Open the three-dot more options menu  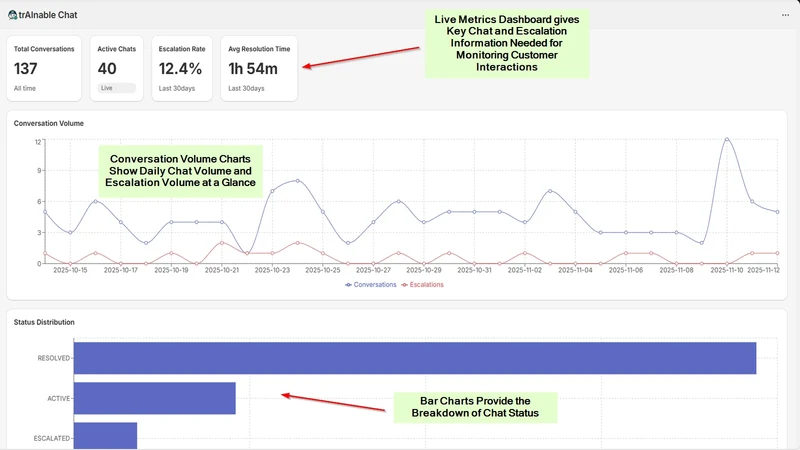785,15
